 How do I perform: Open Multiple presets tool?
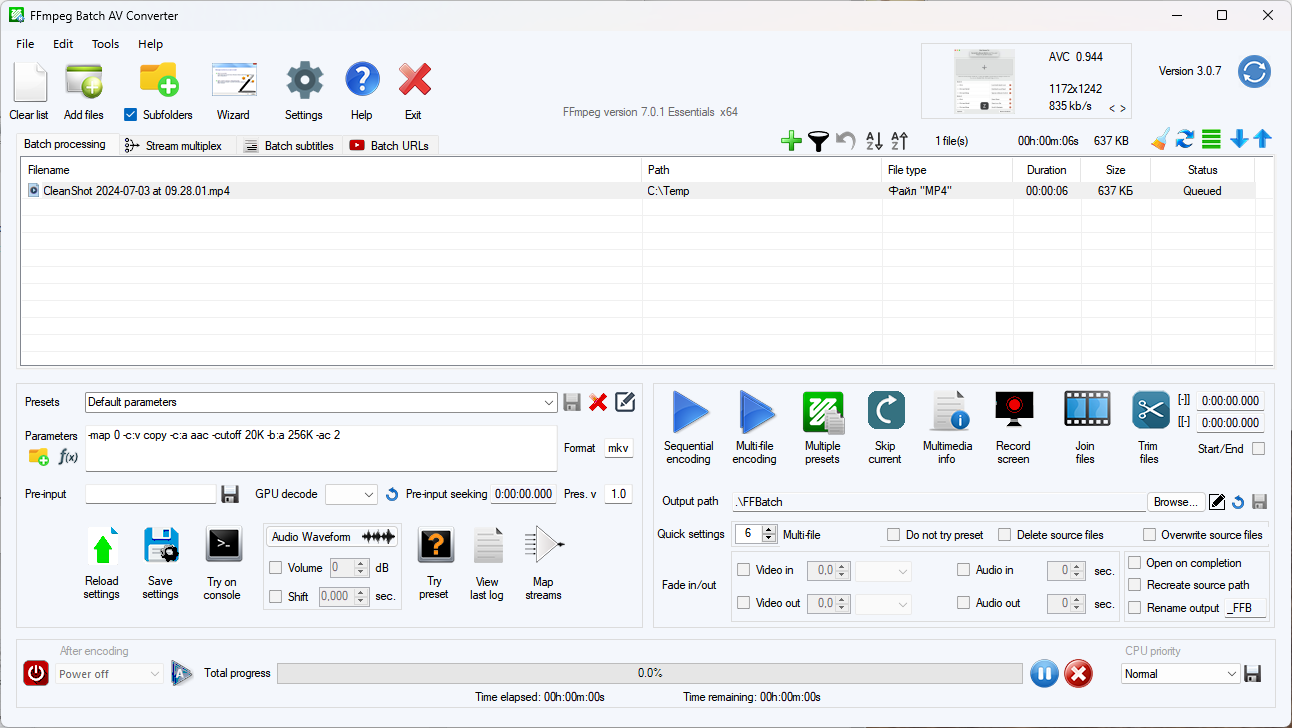[823, 411]
